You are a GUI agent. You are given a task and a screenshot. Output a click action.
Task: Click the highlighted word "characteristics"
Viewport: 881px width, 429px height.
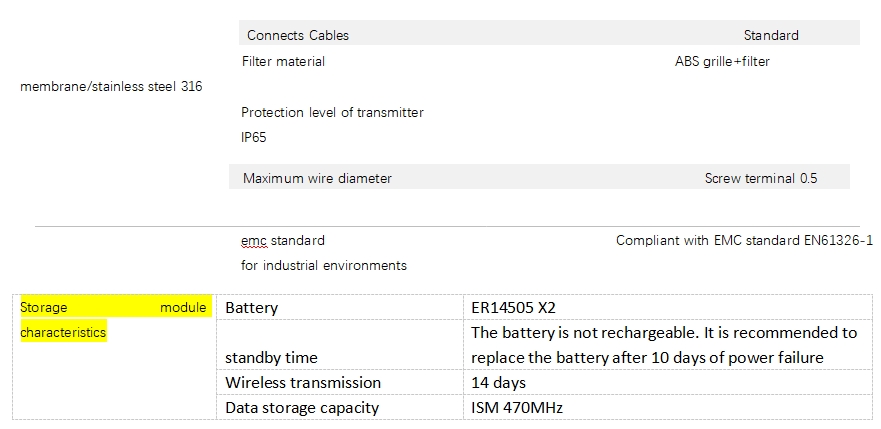pos(63,332)
